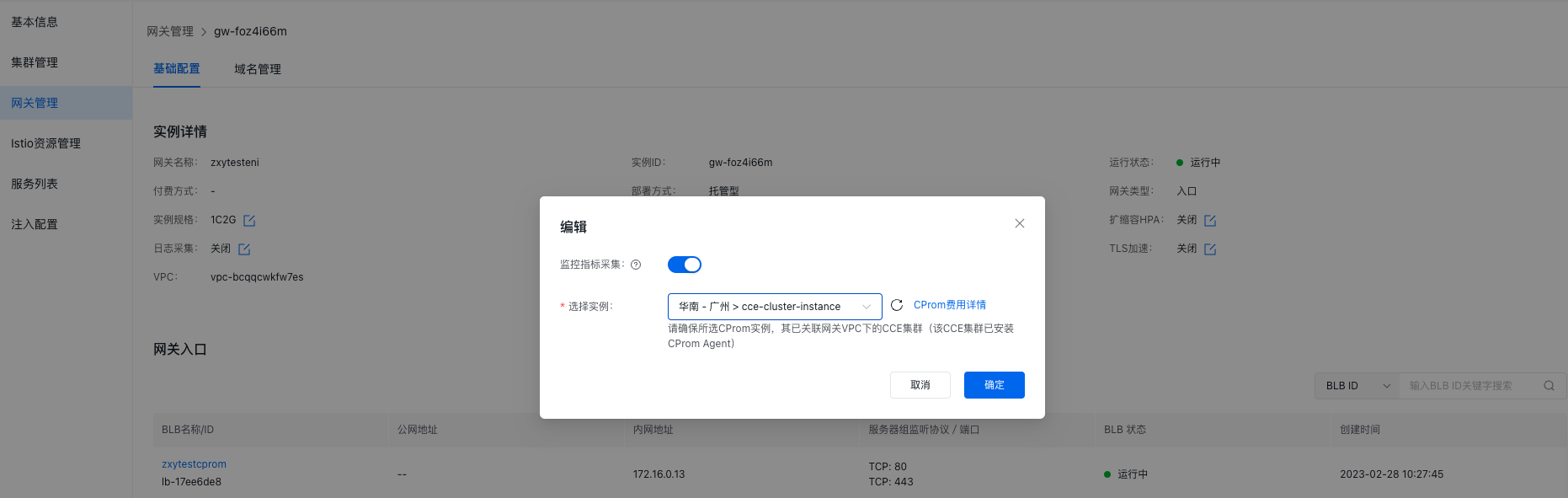Click the 内网地址 172.16.0.13 cell
The width and height of the screenshot is (1568, 498).
click(659, 474)
